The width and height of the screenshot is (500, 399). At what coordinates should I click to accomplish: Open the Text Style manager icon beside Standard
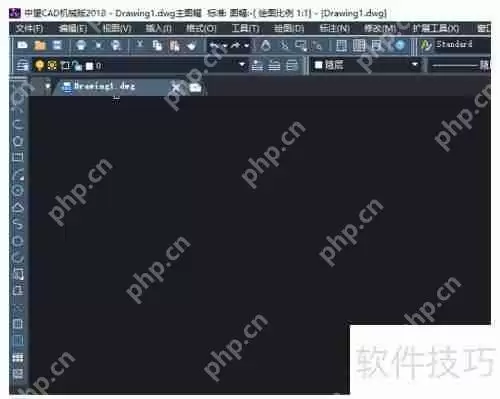pos(426,45)
